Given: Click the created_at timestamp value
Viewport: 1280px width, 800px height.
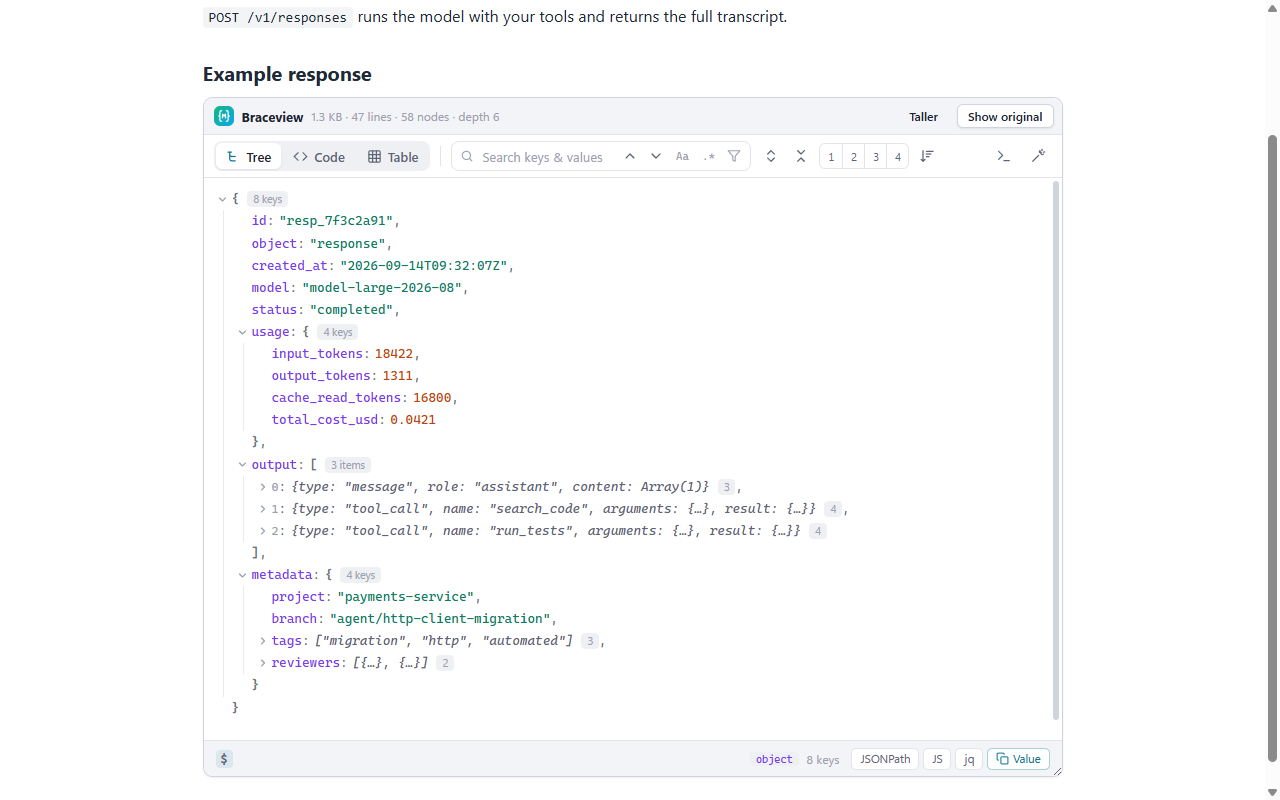Looking at the screenshot, I should pyautogui.click(x=426, y=265).
